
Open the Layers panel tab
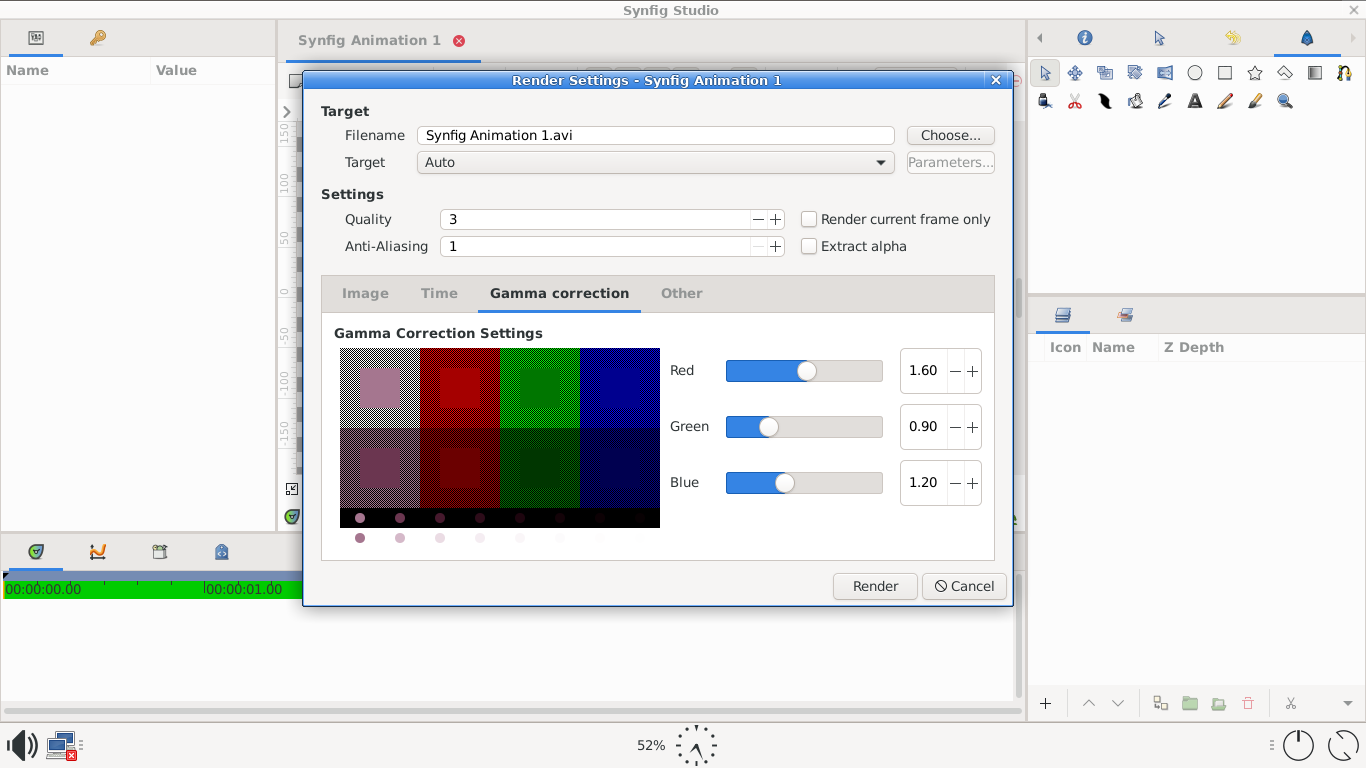tap(1063, 315)
